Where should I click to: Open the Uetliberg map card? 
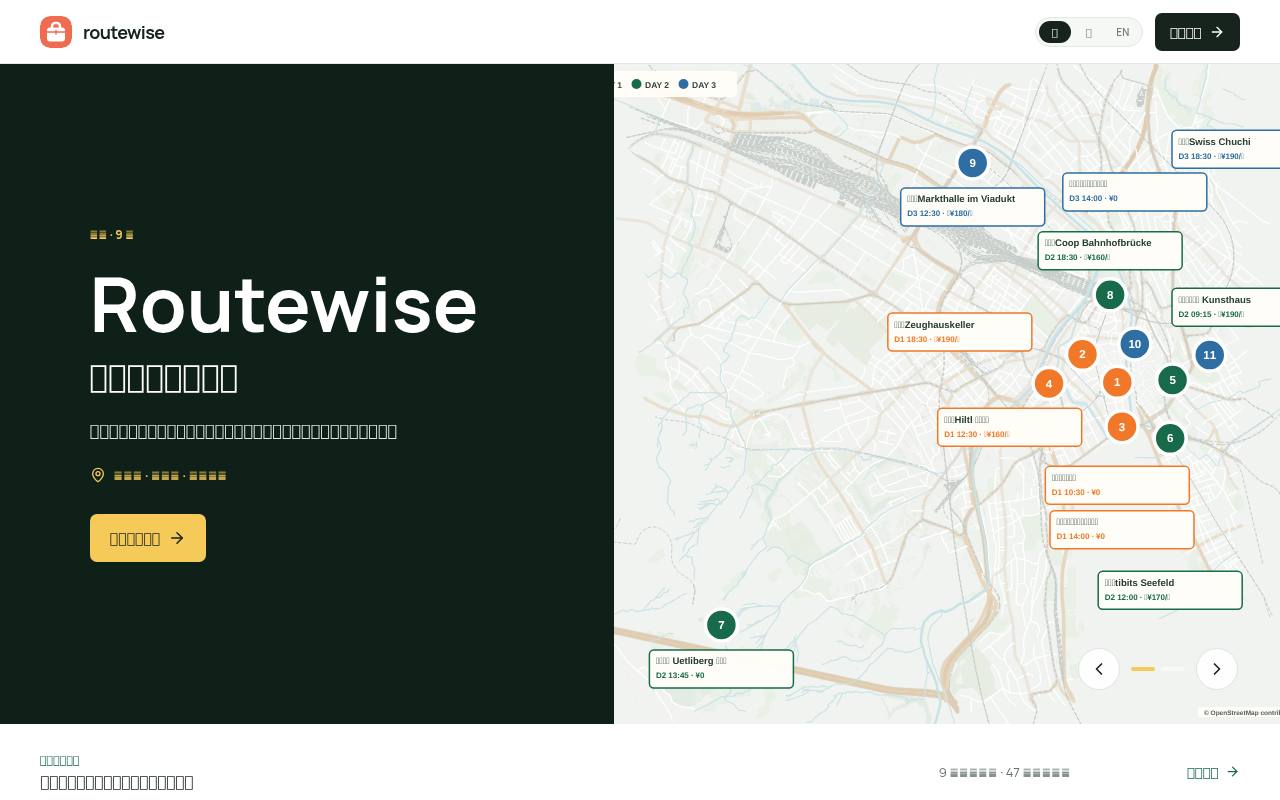[721, 669]
